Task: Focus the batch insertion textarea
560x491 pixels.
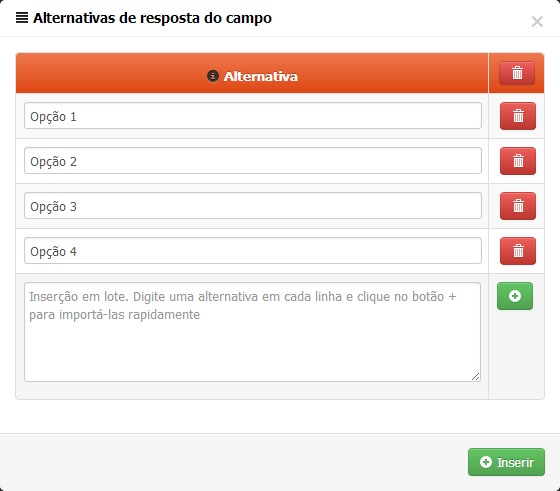Action: point(252,332)
